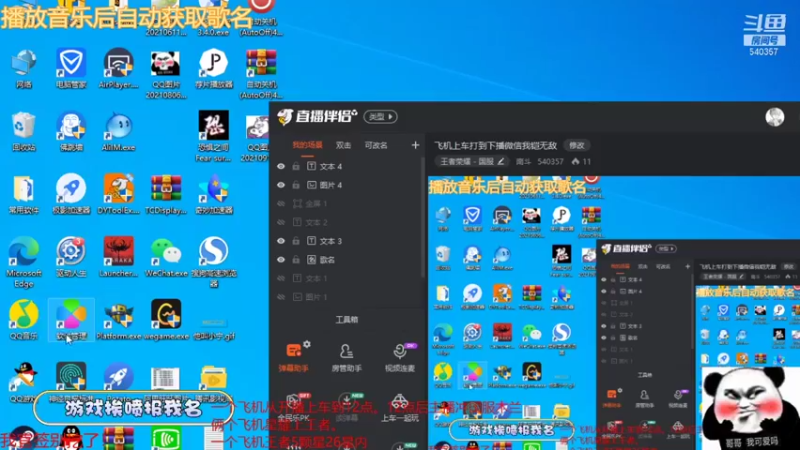Hide the 歌名 layer with eye icon
The height and width of the screenshot is (450, 800).
[281, 260]
